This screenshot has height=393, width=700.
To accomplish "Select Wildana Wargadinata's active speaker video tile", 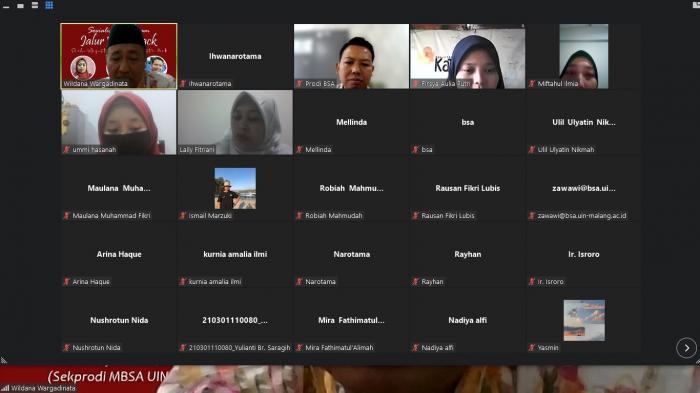I will coord(119,56).
